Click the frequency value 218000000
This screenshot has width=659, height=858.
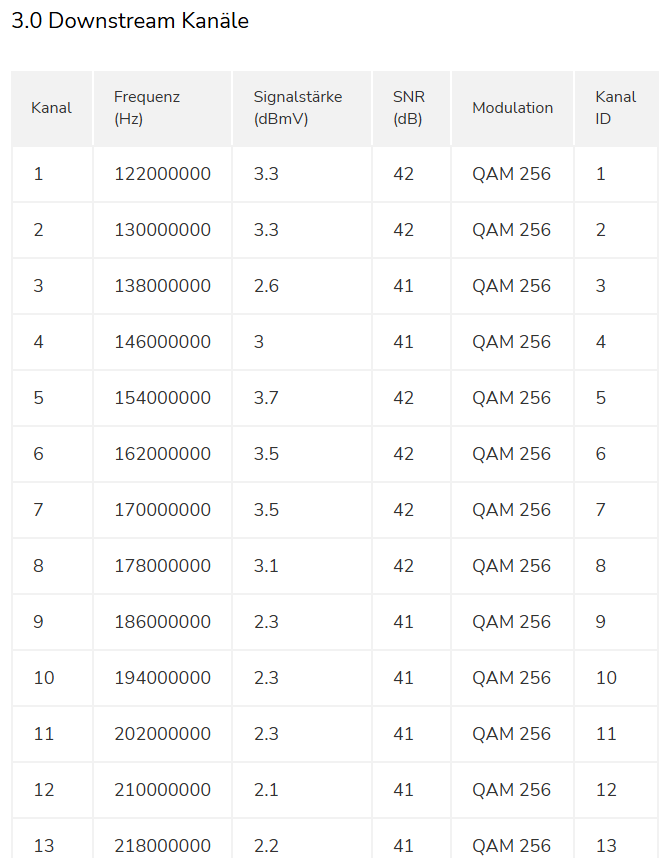(162, 845)
